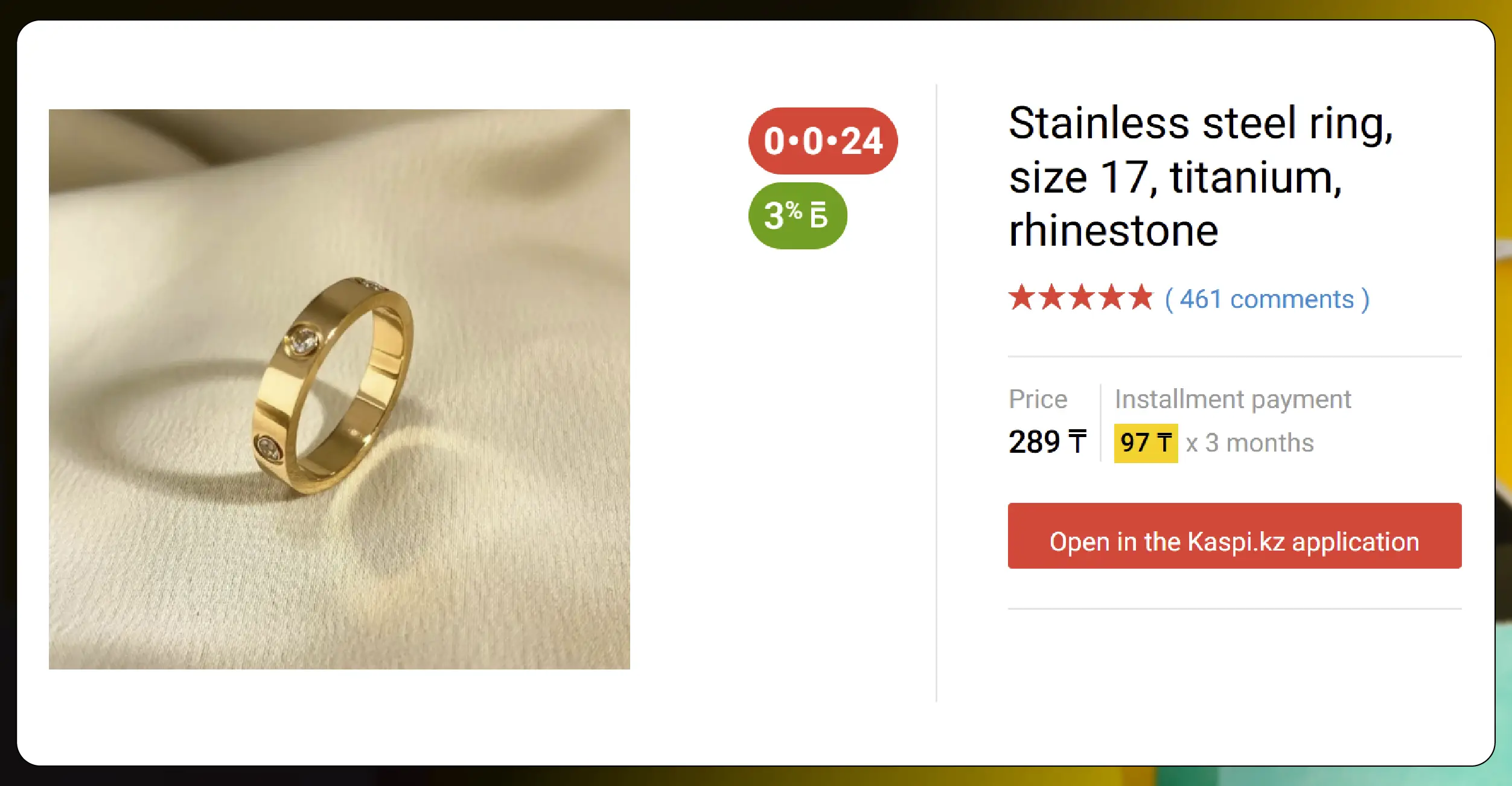
Task: Click the Installment payment label
Action: [1233, 399]
